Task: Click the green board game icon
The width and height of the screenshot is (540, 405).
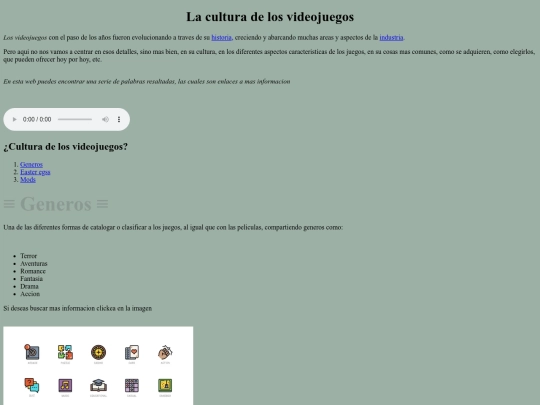Action: pos(165,385)
